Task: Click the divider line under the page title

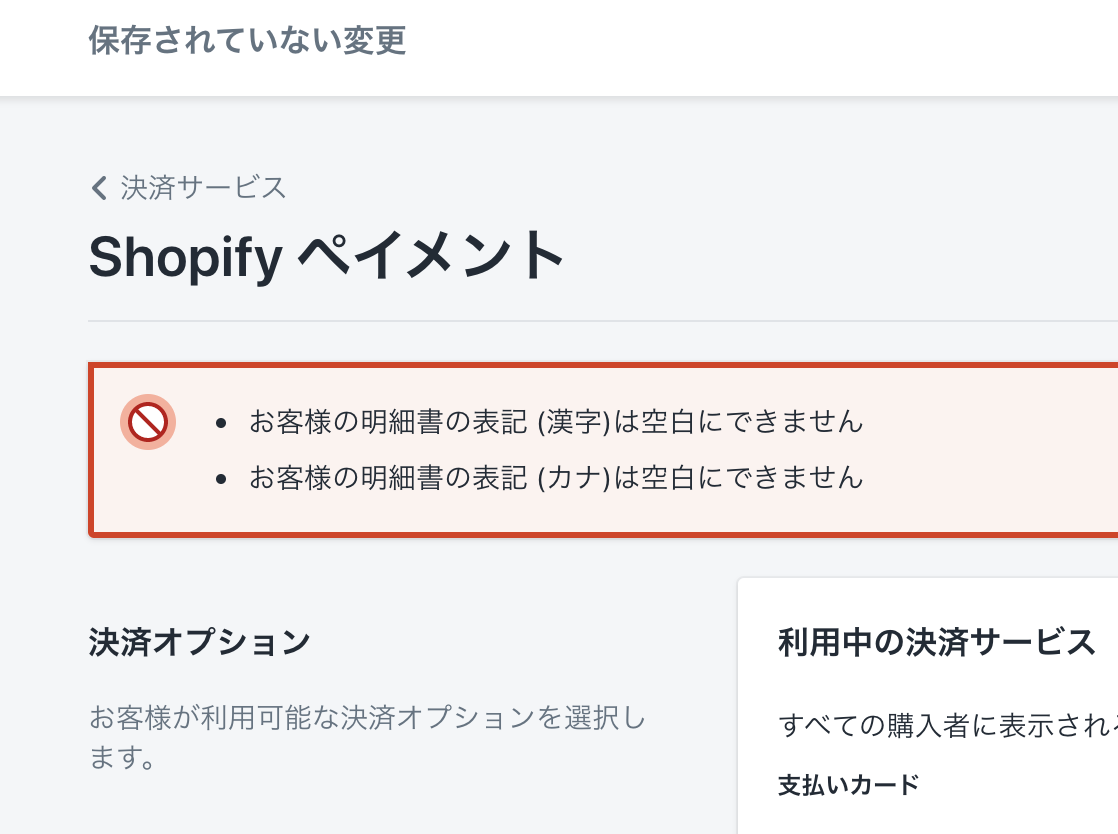Action: (x=600, y=321)
